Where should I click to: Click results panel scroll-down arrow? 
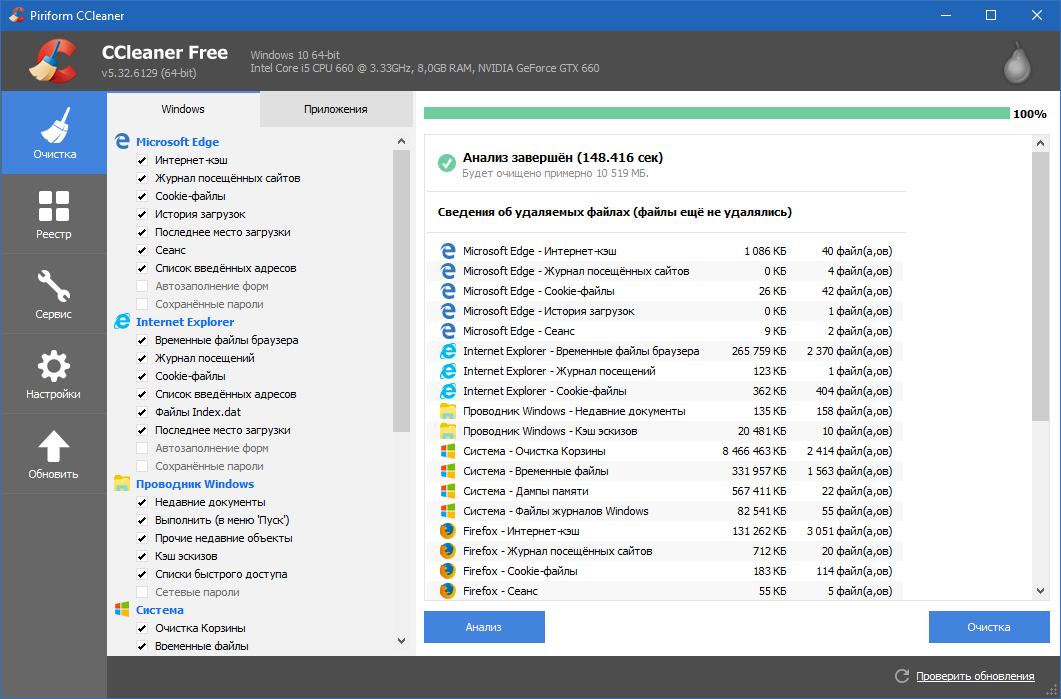click(x=1041, y=591)
